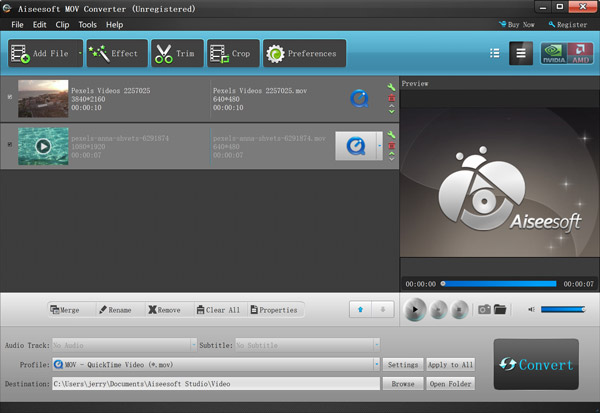Move Pexels Videos 2257025 down with arrow
Screen dimensions: 600x413
[x=391, y=111]
